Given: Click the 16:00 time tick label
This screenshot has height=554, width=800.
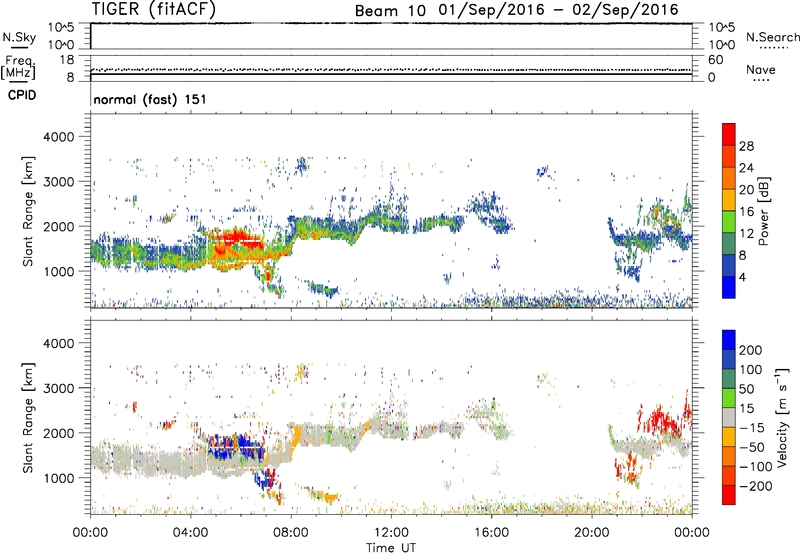Looking at the screenshot, I should click(491, 533).
